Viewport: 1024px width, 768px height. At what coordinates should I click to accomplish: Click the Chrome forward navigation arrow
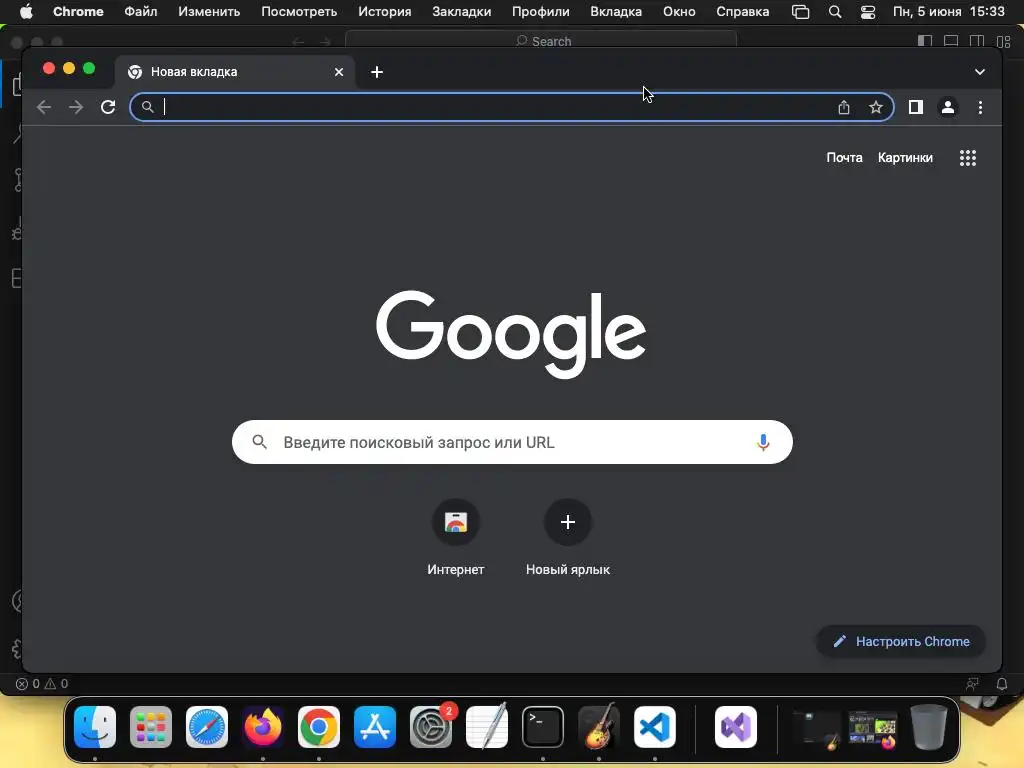tap(76, 107)
